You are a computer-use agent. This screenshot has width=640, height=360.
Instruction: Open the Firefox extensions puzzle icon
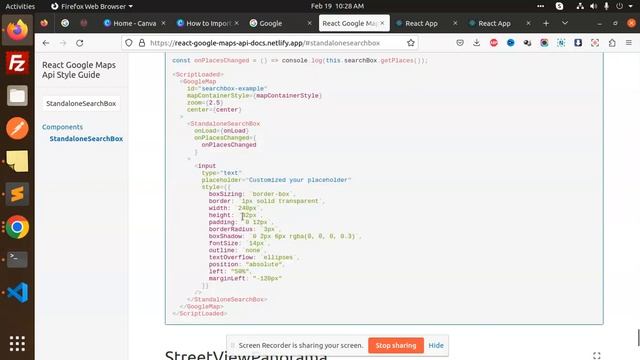[612, 43]
